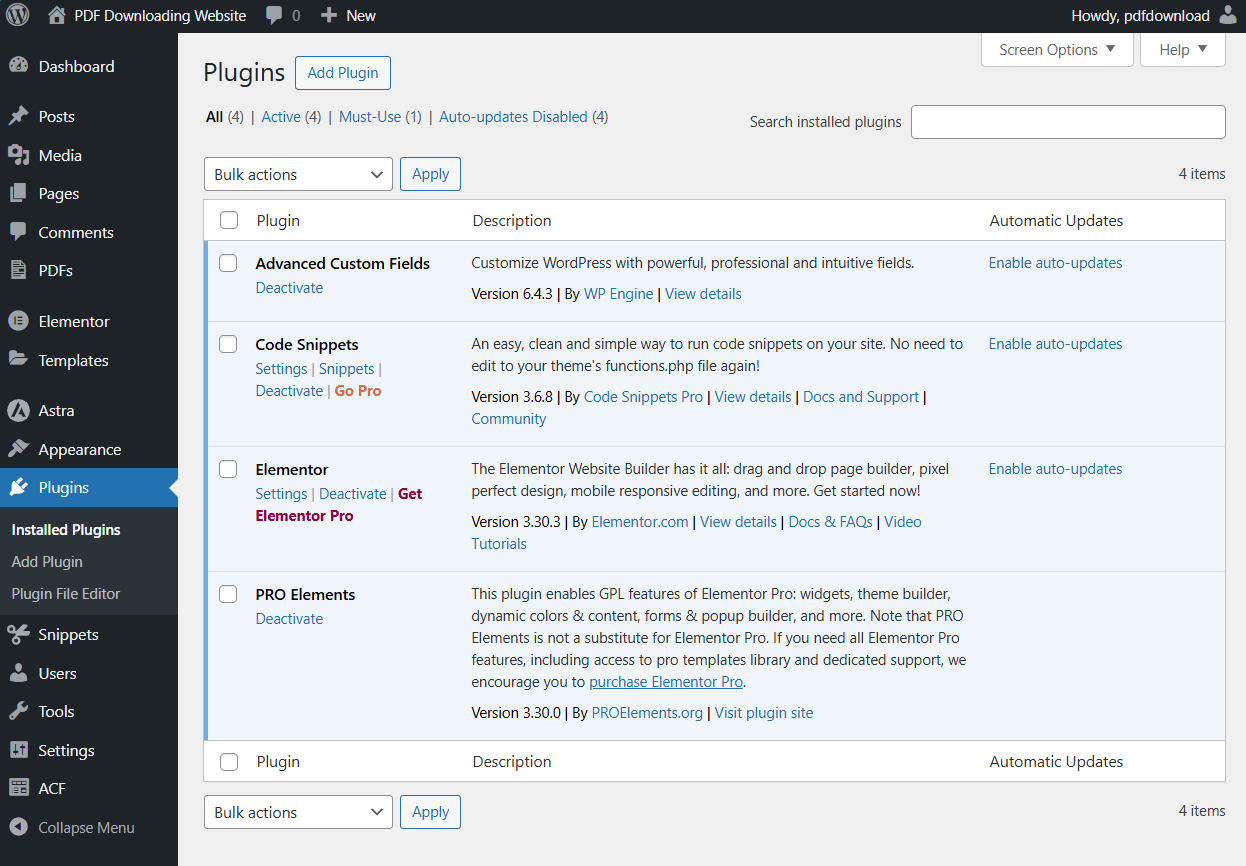Filter plugins by Must-Use (1)
The width and height of the screenshot is (1246, 866).
click(380, 117)
